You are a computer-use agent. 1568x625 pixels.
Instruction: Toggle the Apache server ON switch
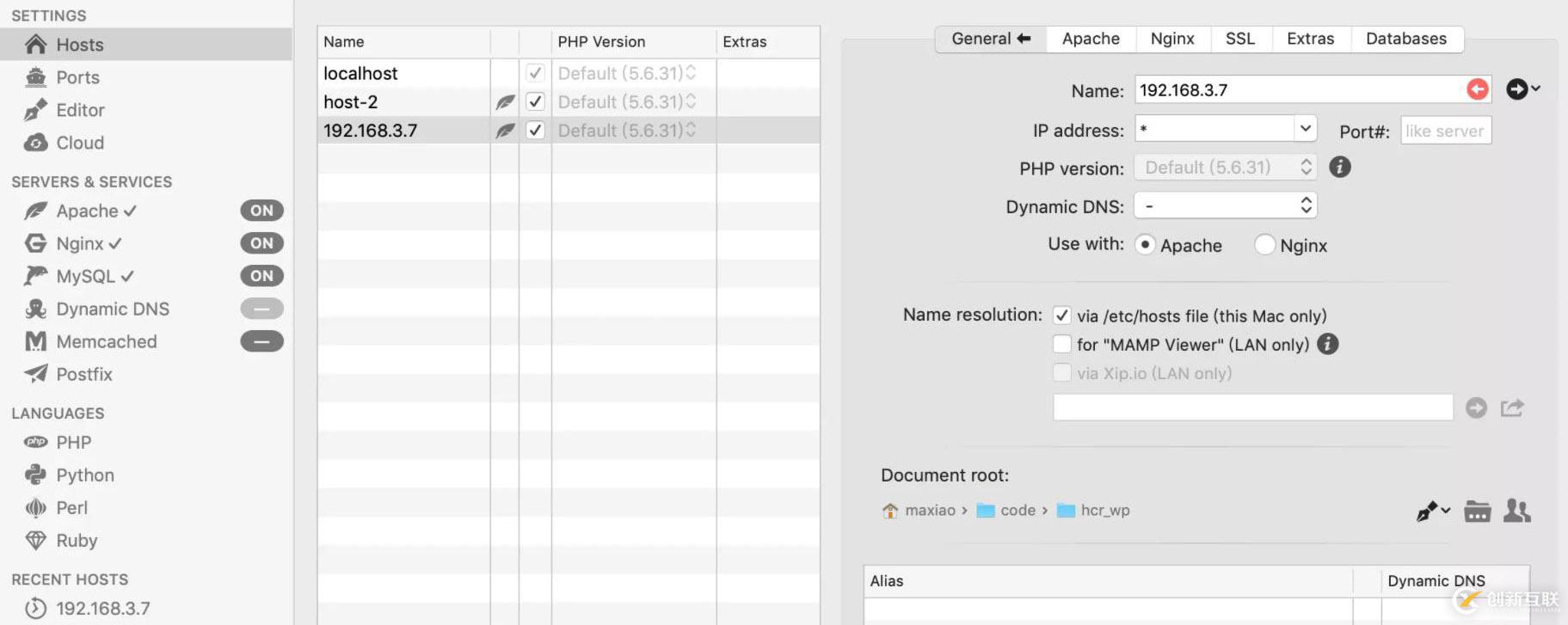point(261,211)
